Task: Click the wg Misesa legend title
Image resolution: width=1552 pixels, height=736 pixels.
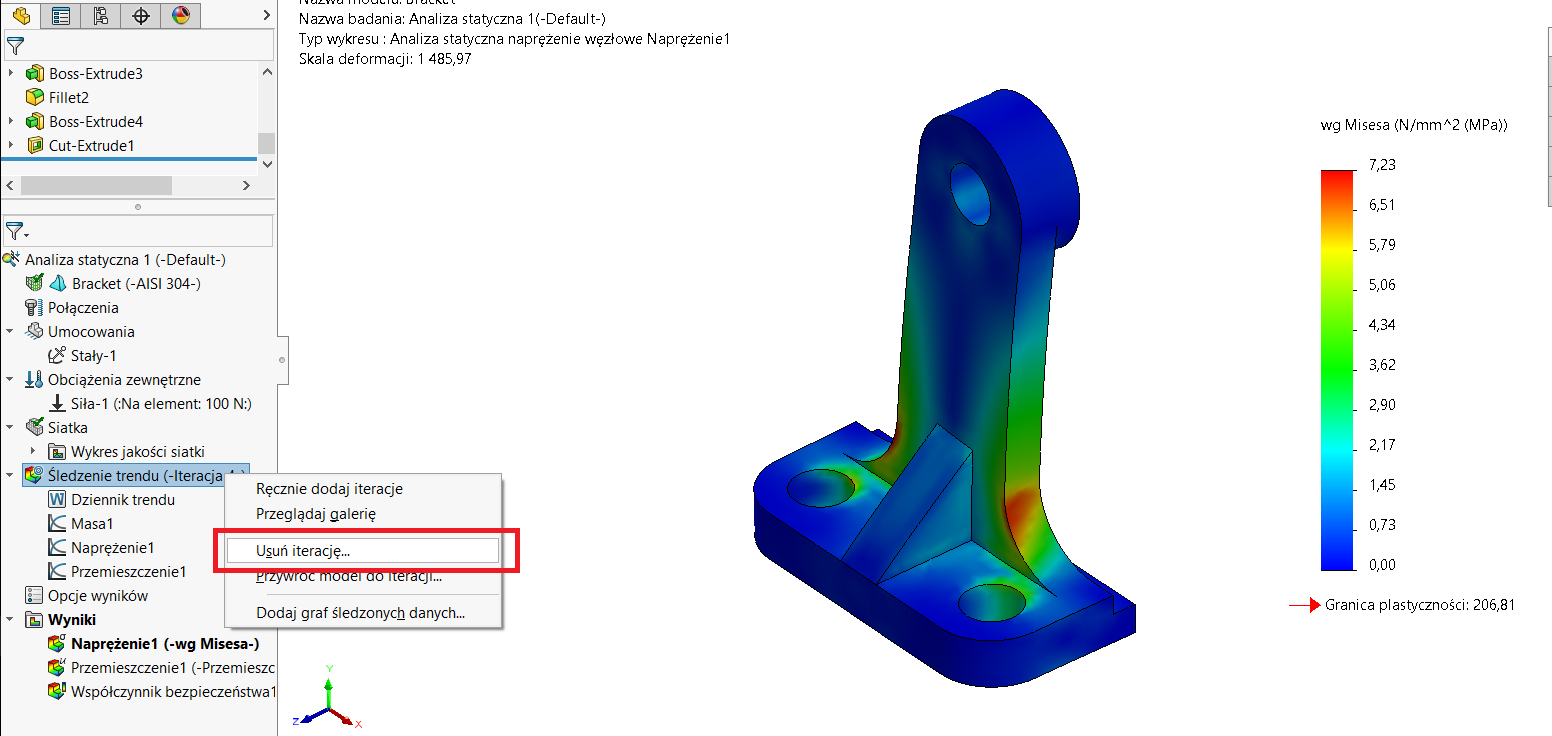Action: (1414, 125)
